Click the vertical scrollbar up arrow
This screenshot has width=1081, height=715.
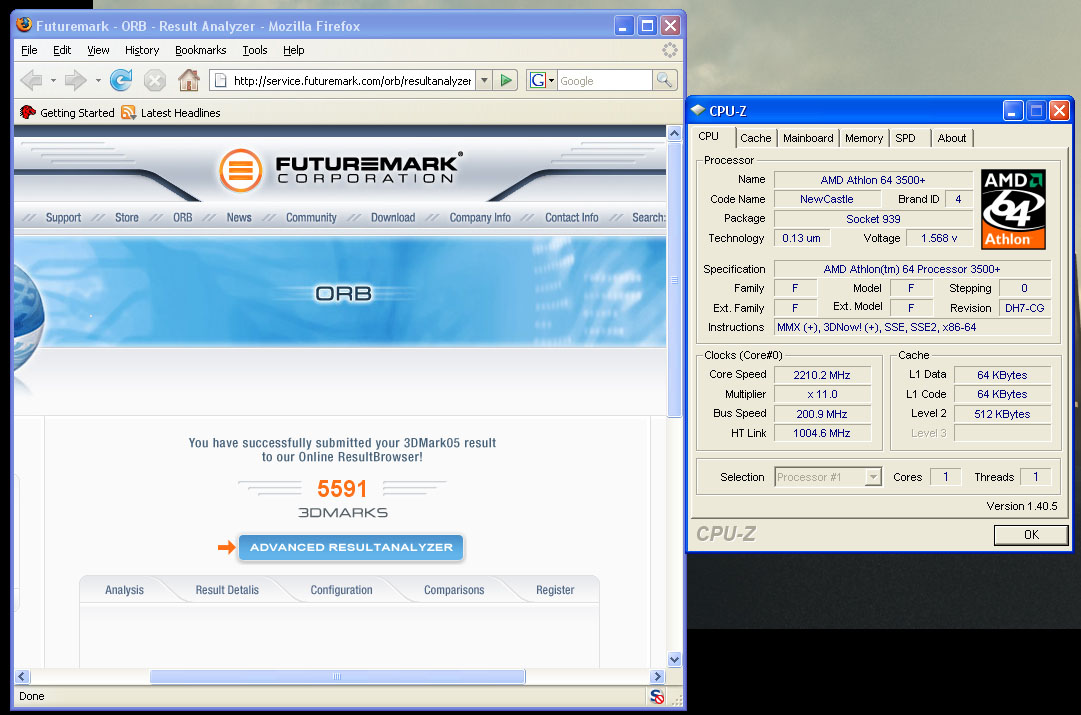674,134
